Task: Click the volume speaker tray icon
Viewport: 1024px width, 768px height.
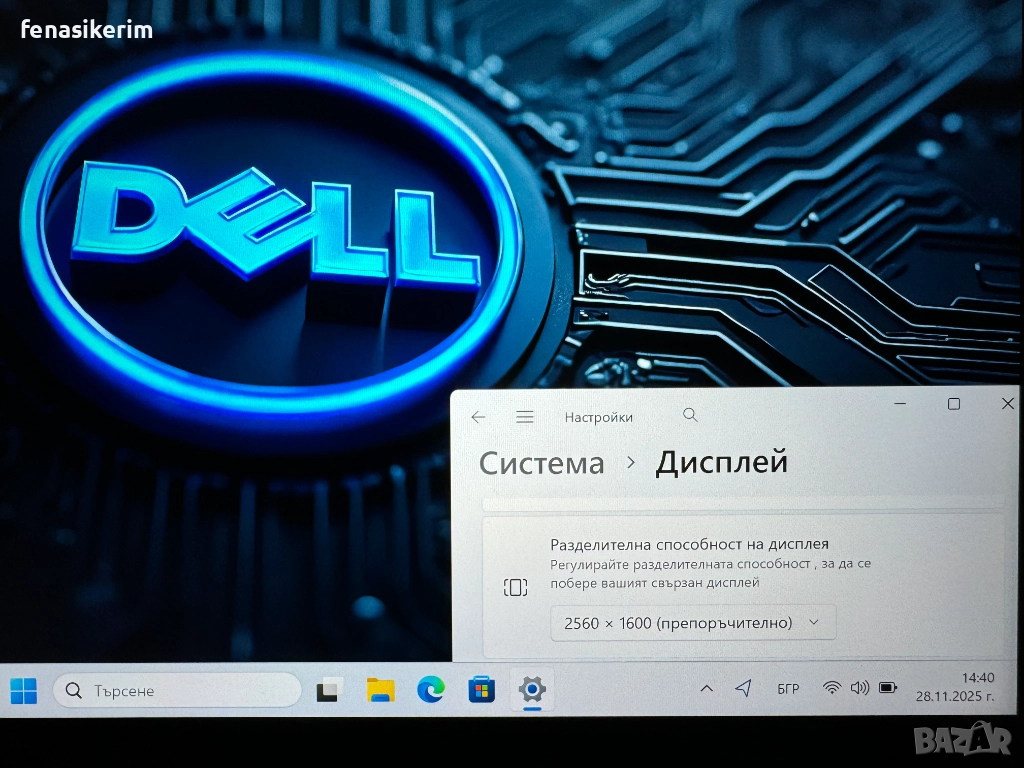Action: [x=859, y=688]
